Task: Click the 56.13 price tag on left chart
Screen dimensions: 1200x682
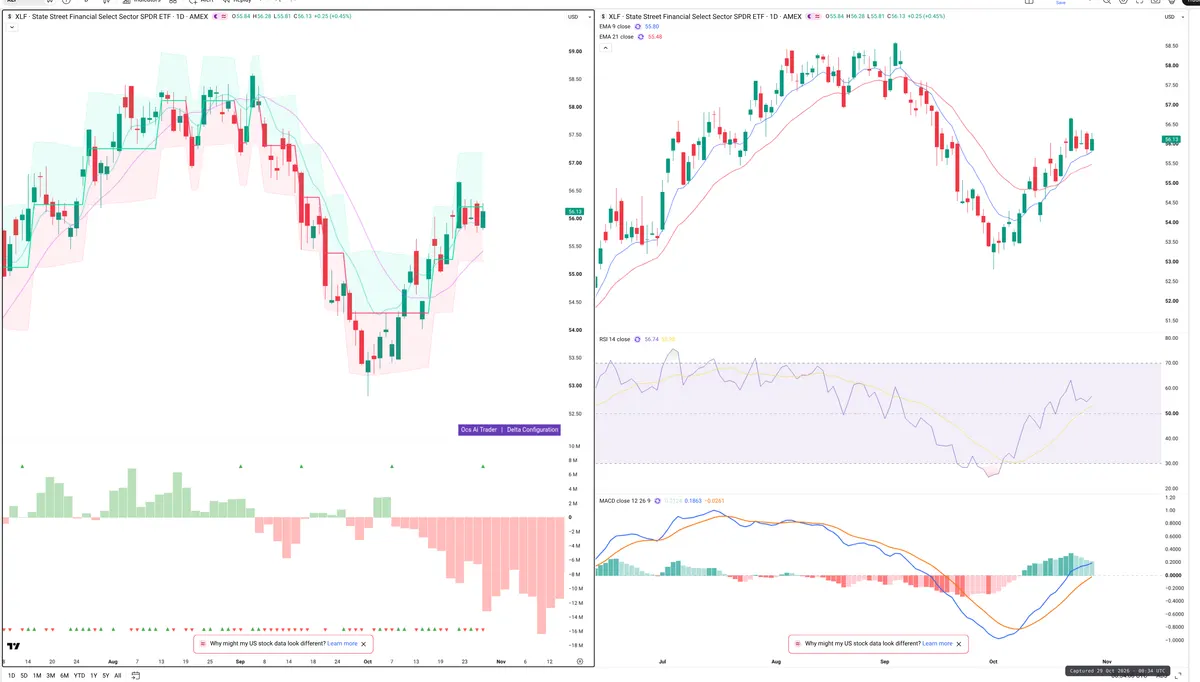Action: (574, 212)
